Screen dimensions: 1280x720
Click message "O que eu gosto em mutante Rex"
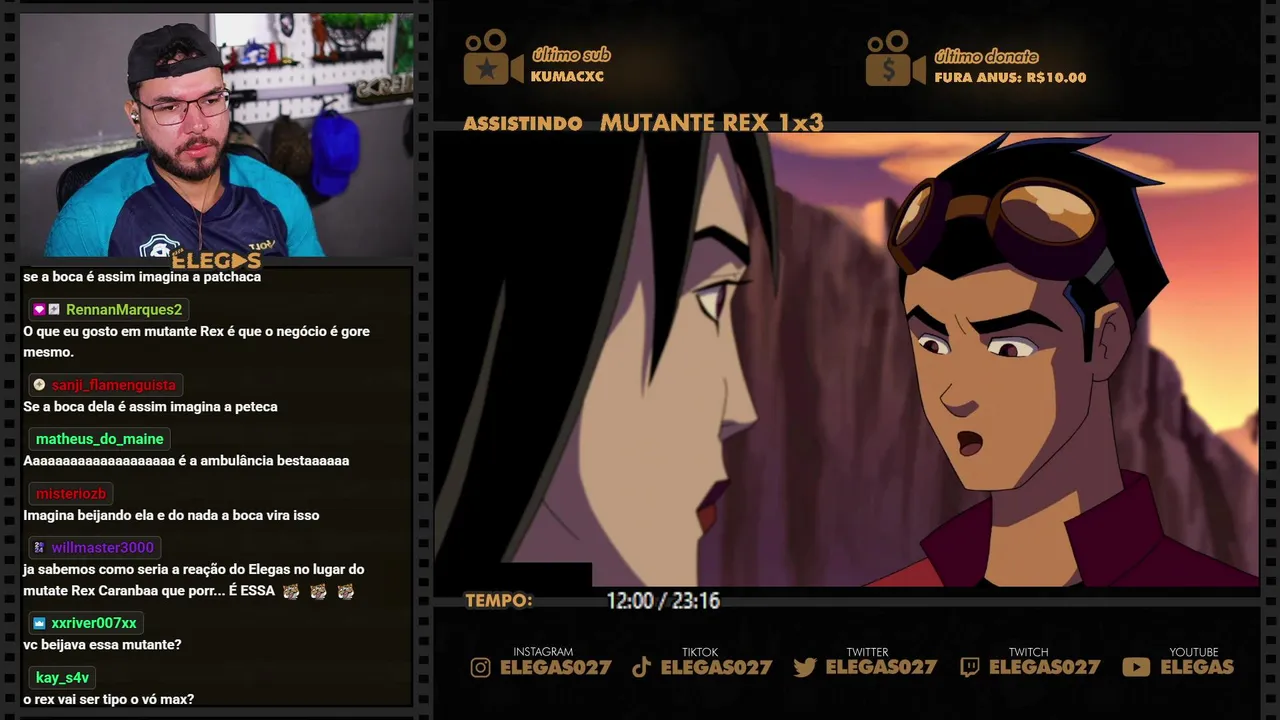(x=196, y=342)
